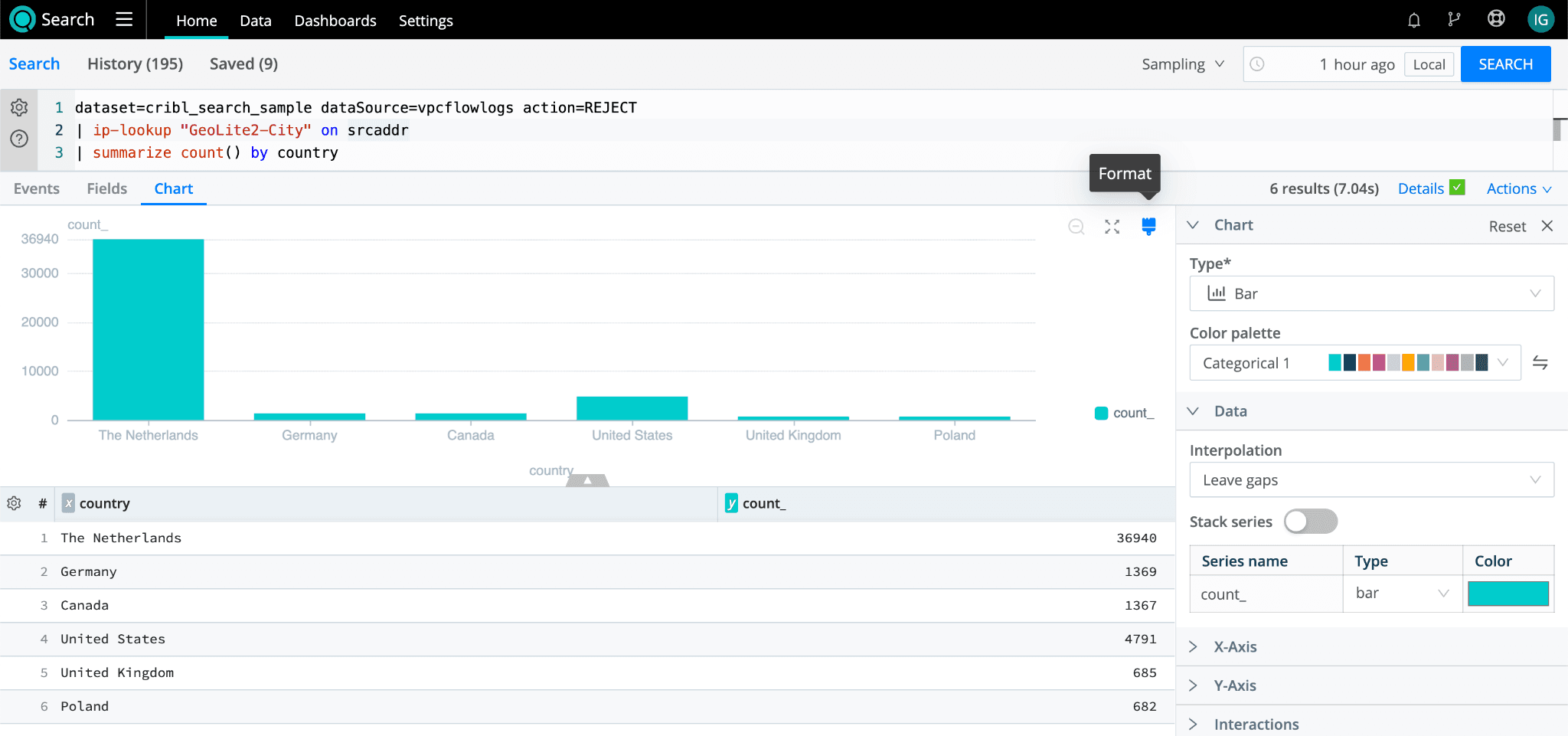Open the Interpolation Leave gaps dropdown
Viewport: 1568px width, 736px height.
[x=1370, y=480]
